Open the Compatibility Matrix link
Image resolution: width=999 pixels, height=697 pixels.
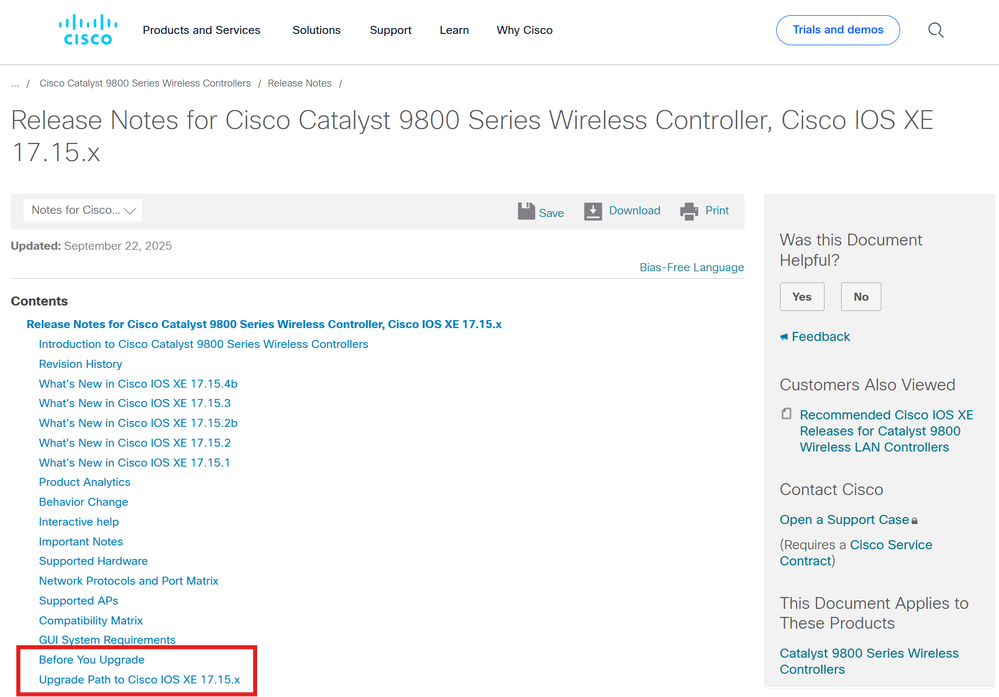(x=91, y=620)
